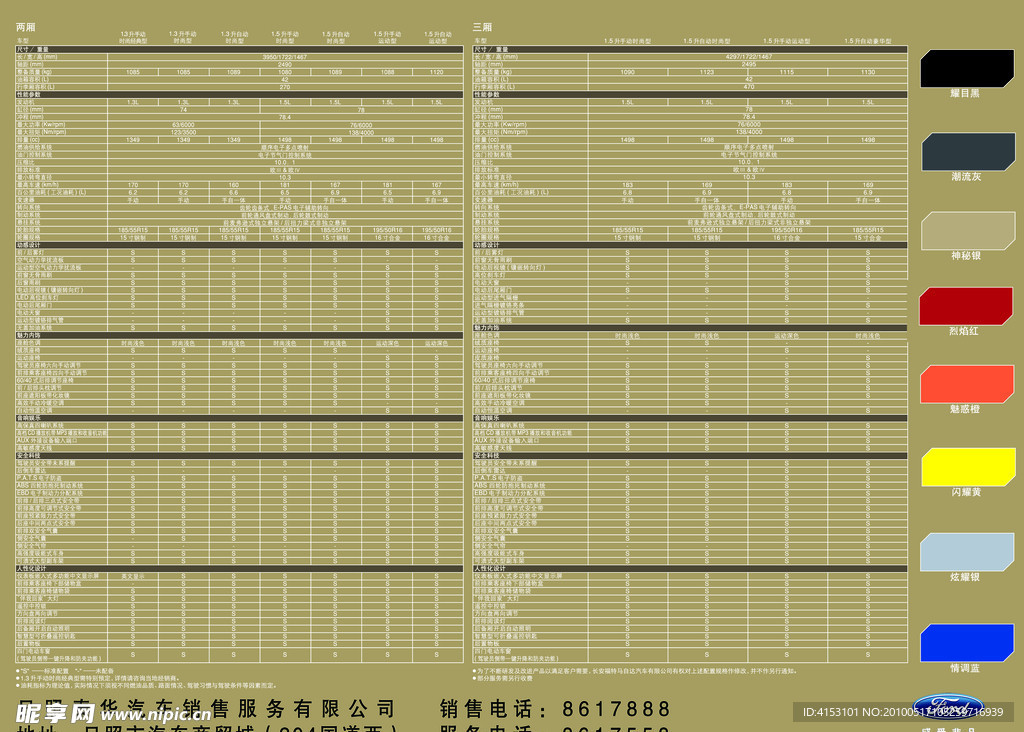Image resolution: width=1024 pixels, height=732 pixels.
Task: Select the 魅惑橙 orange color swatch
Action: [x=967, y=384]
